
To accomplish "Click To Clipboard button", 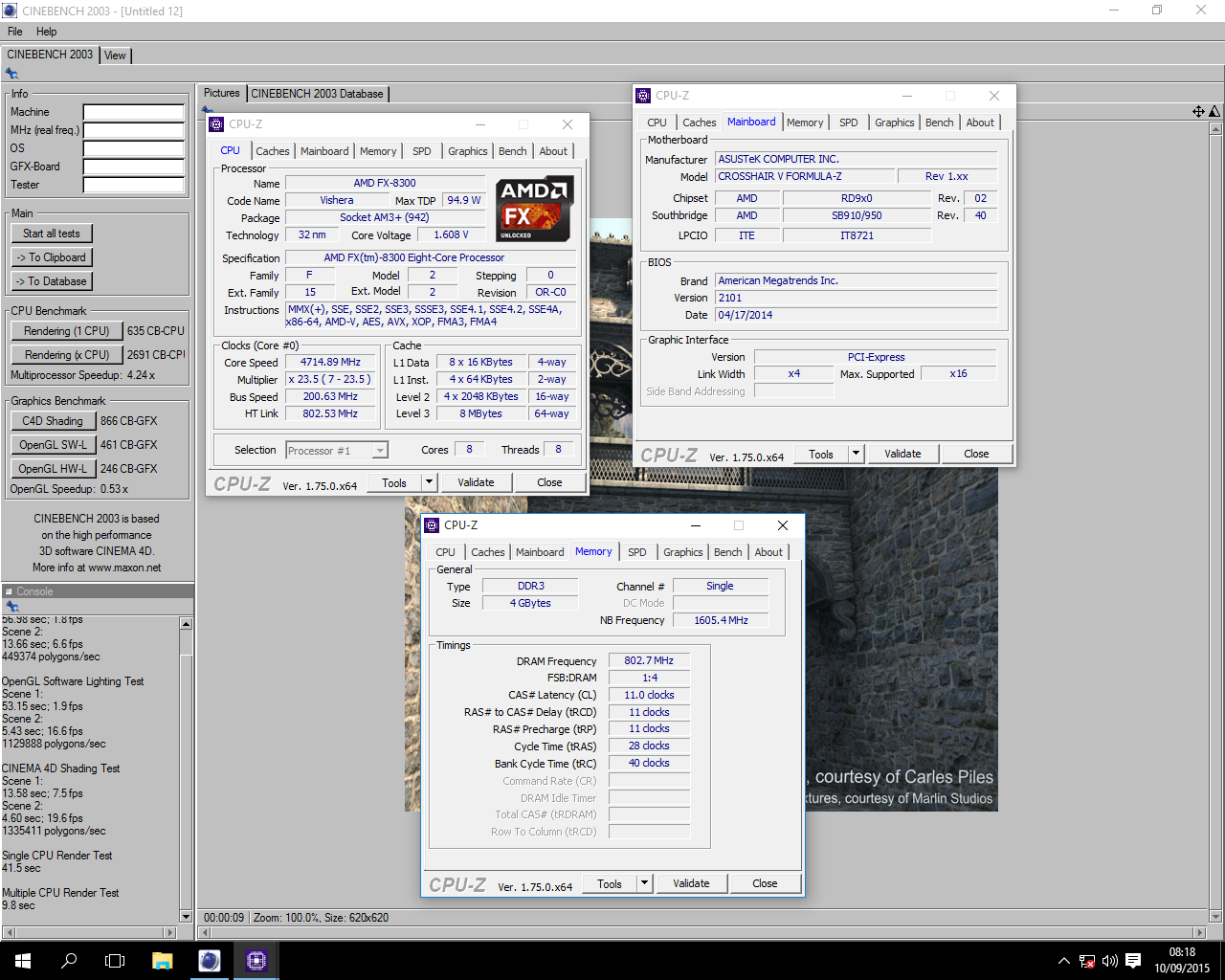I will [x=52, y=257].
